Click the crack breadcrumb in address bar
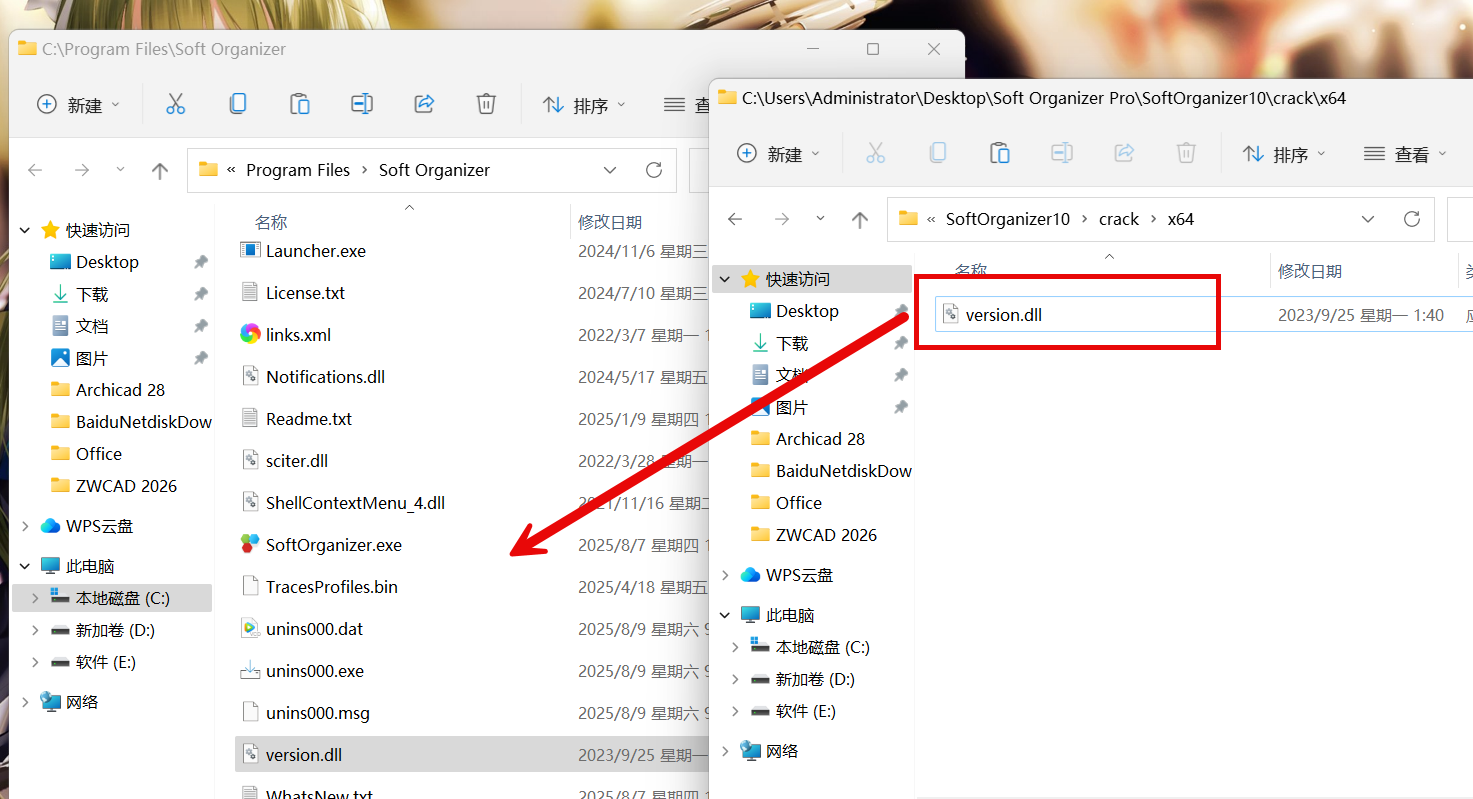Viewport: 1473px width, 799px height. click(x=1118, y=219)
